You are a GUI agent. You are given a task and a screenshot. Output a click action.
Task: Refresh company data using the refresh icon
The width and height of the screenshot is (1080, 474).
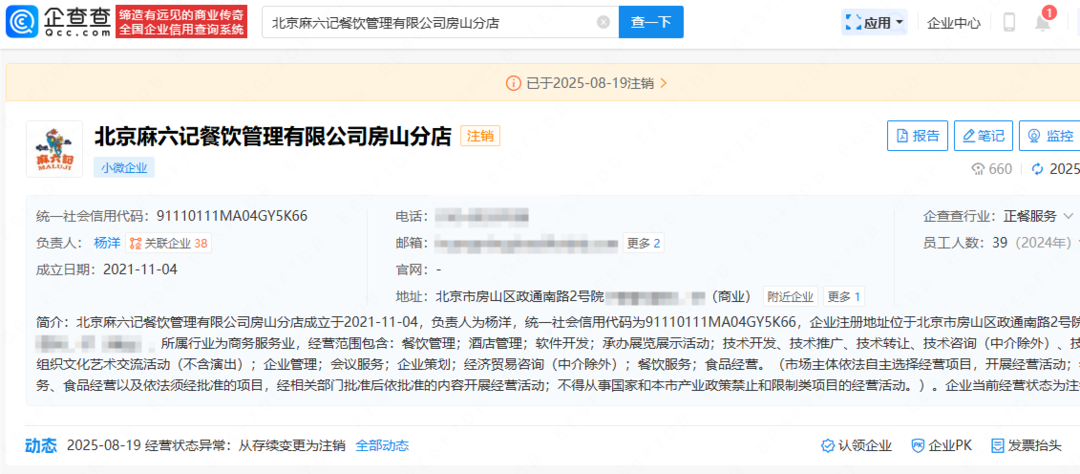pyautogui.click(x=1037, y=169)
